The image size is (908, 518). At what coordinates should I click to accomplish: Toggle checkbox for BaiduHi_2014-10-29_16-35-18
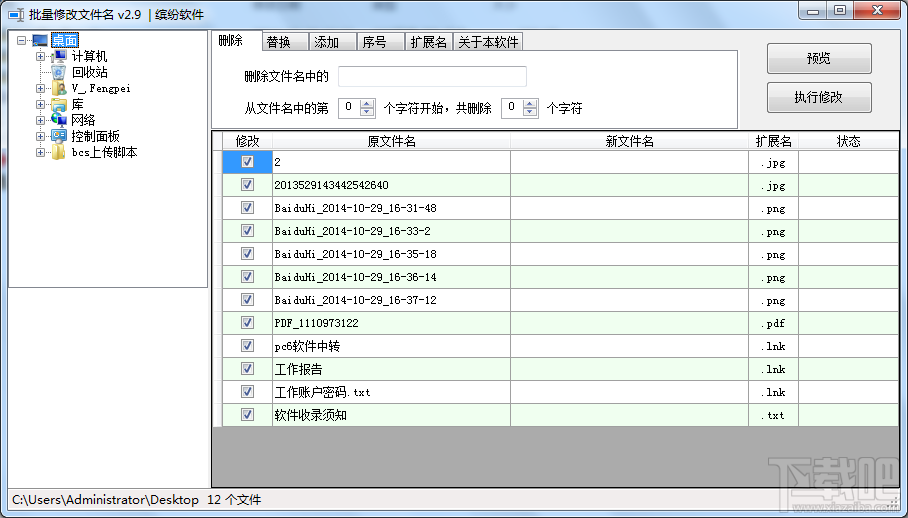tap(247, 254)
